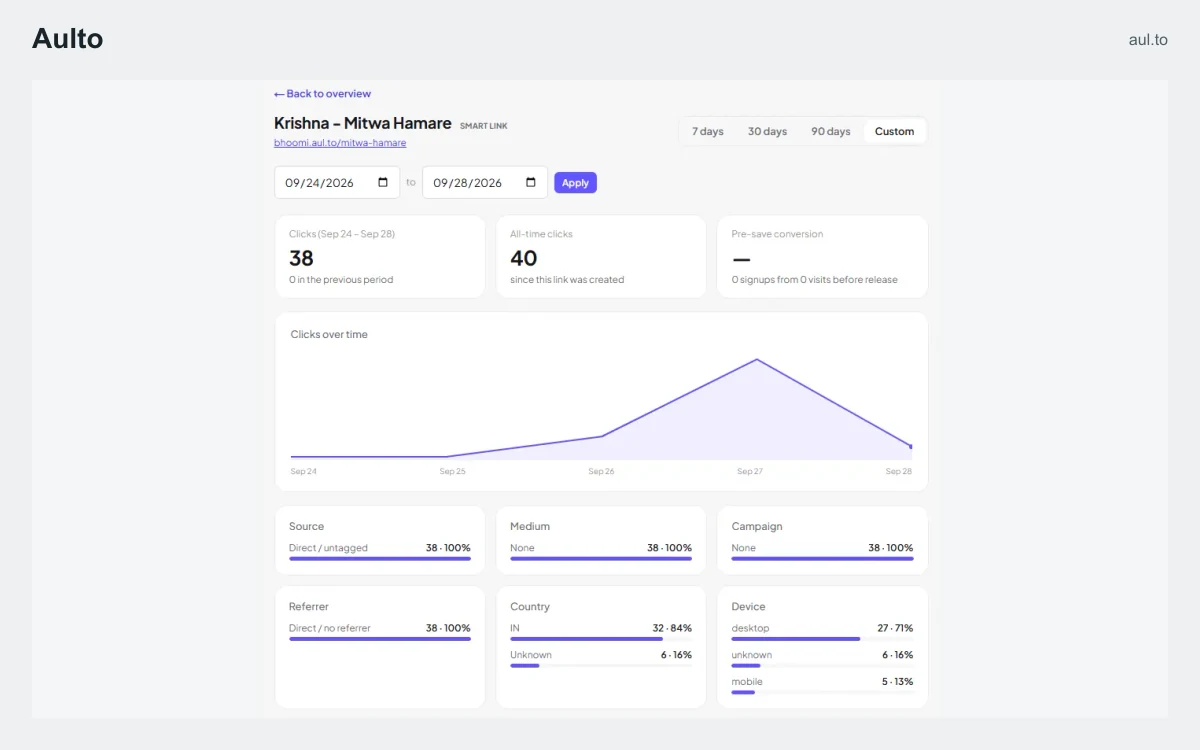The width and height of the screenshot is (1200, 750).
Task: Switch to the 7 days range
Action: point(708,132)
